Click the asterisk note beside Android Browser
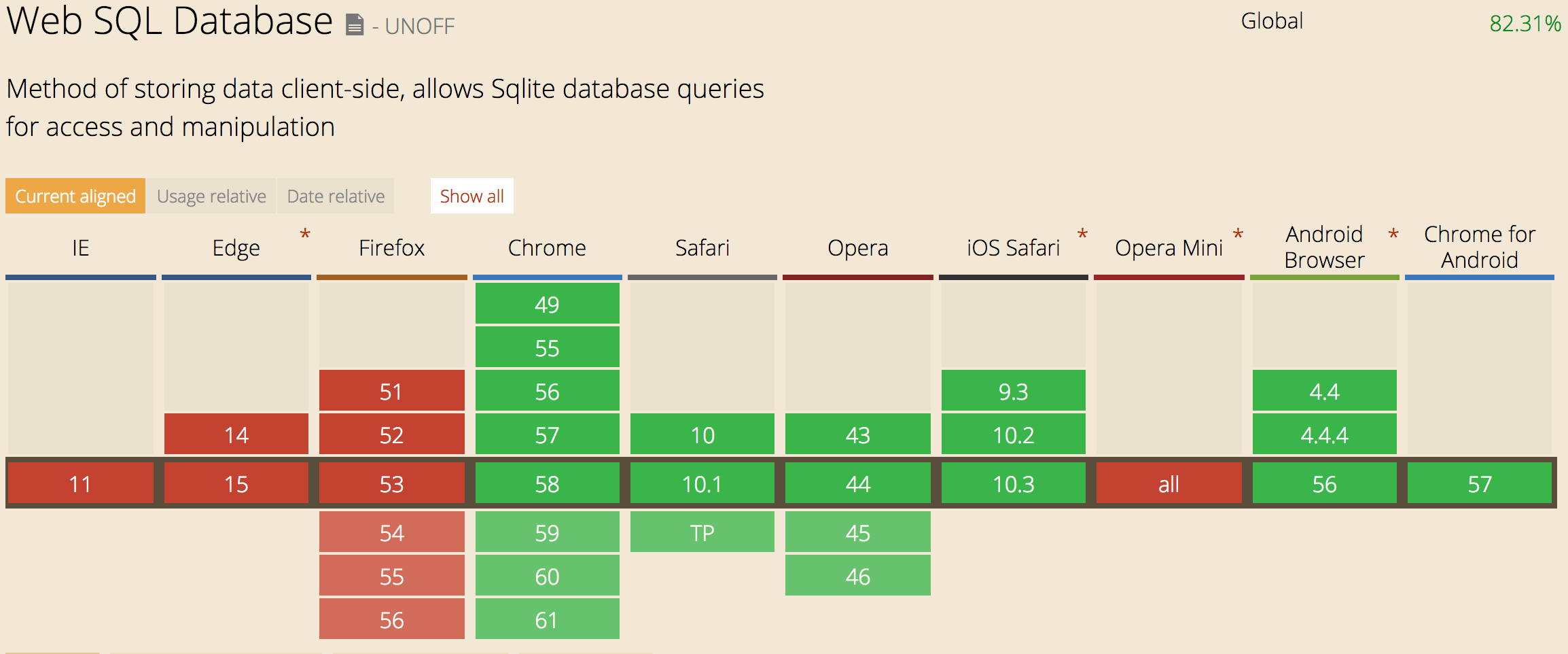 (1393, 235)
